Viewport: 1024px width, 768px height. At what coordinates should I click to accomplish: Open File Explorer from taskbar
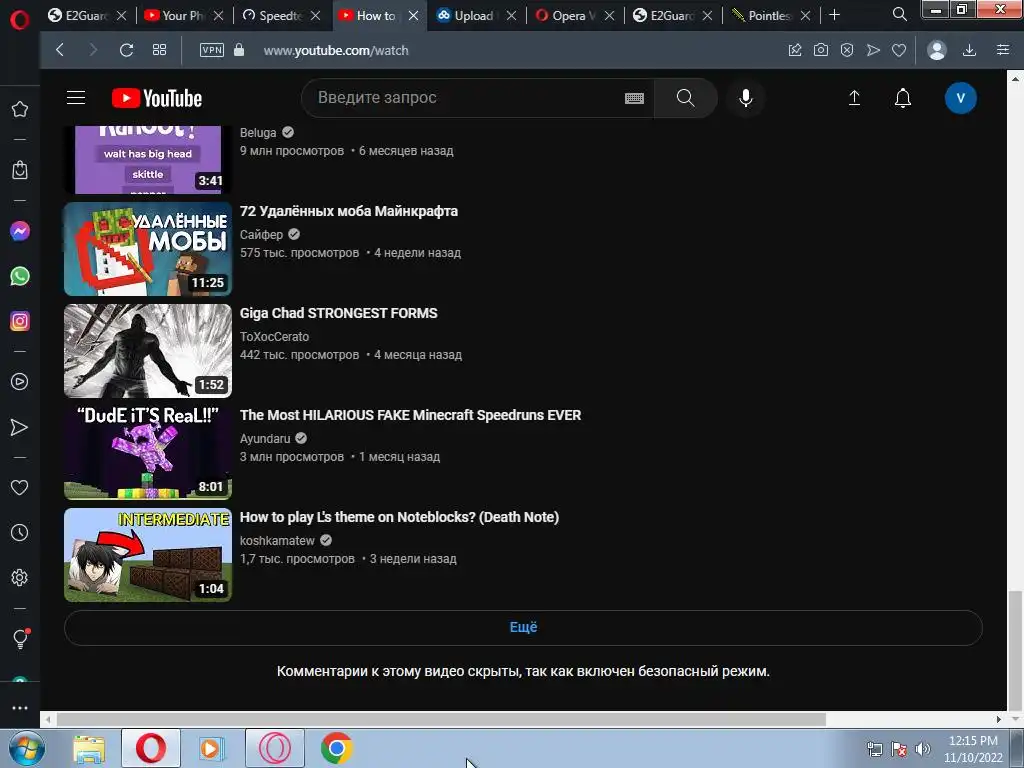[89, 749]
